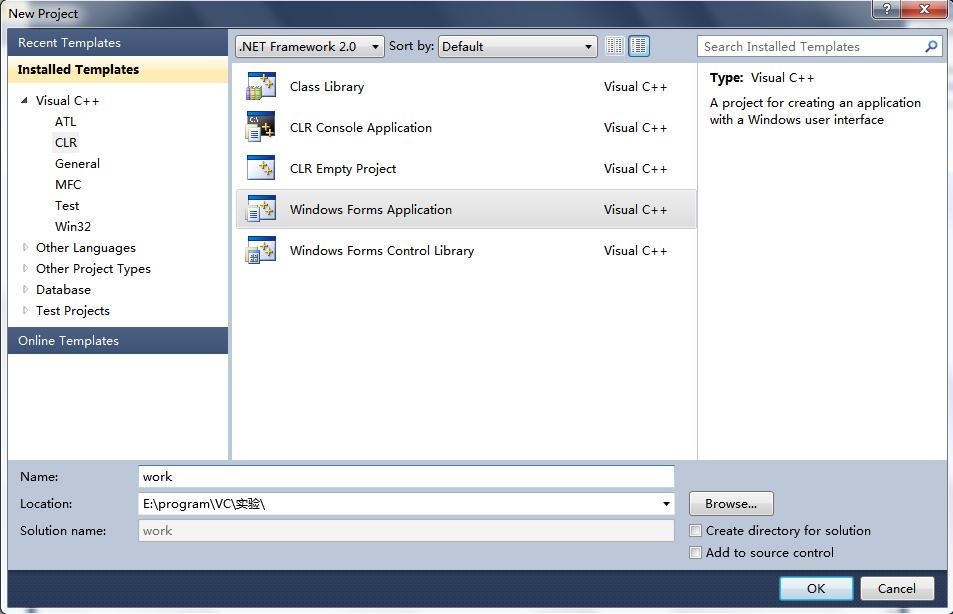This screenshot has height=614, width=953.
Task: Click into the Name field containing work
Action: click(406, 477)
